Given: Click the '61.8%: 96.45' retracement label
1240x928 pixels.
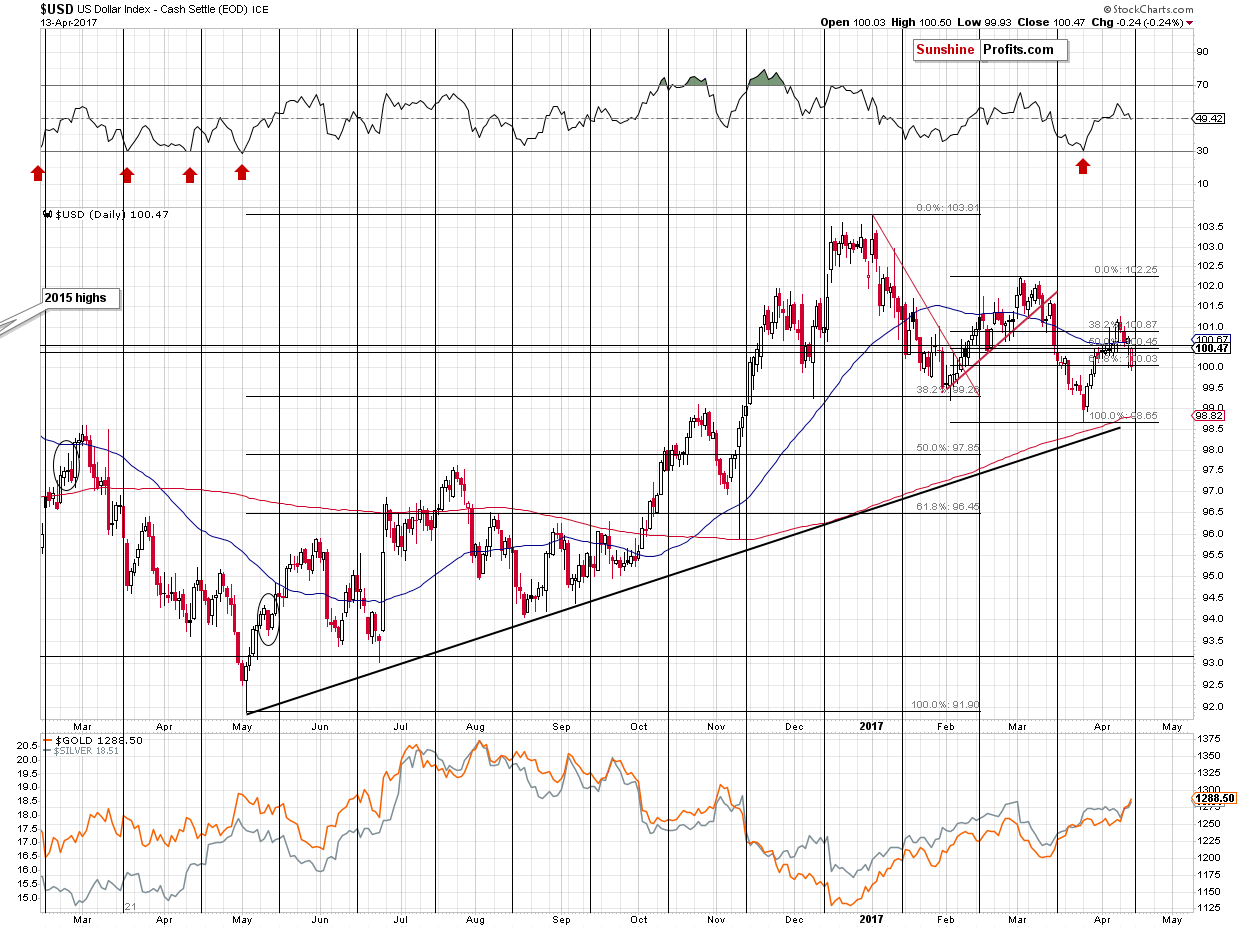Looking at the screenshot, I should [x=948, y=508].
